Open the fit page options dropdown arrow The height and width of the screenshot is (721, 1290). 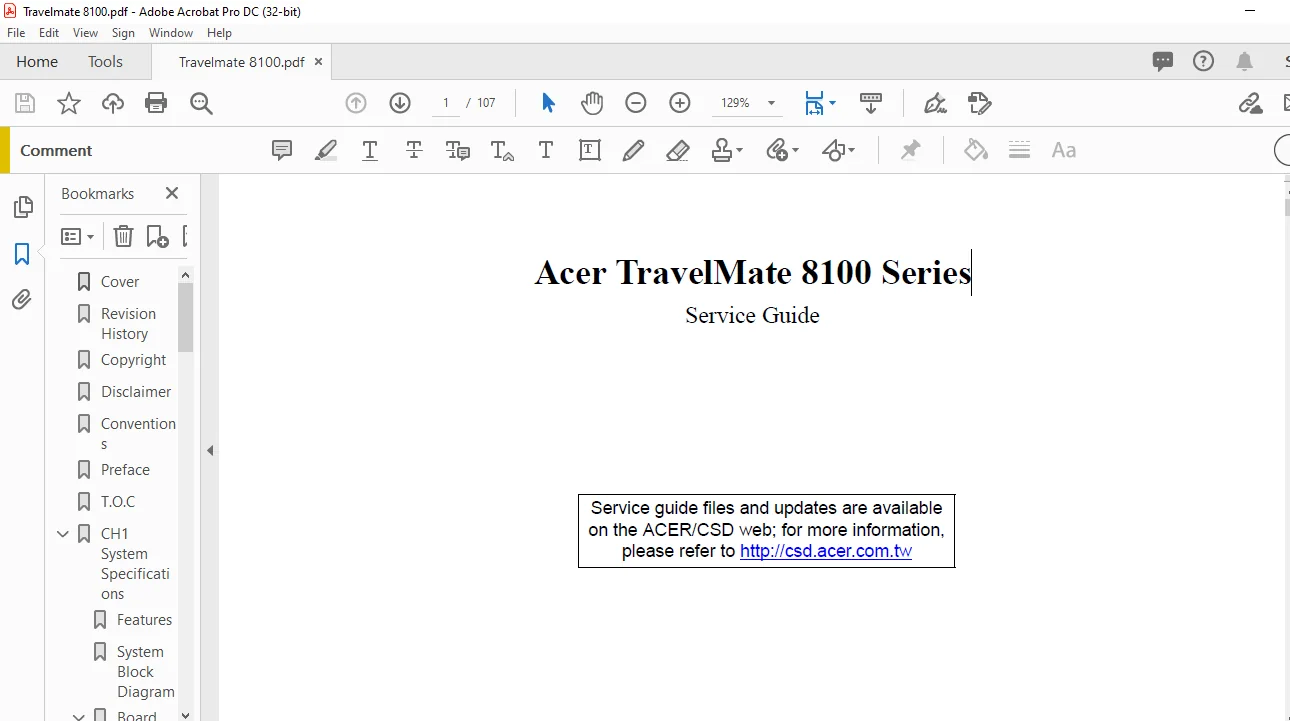point(833,103)
